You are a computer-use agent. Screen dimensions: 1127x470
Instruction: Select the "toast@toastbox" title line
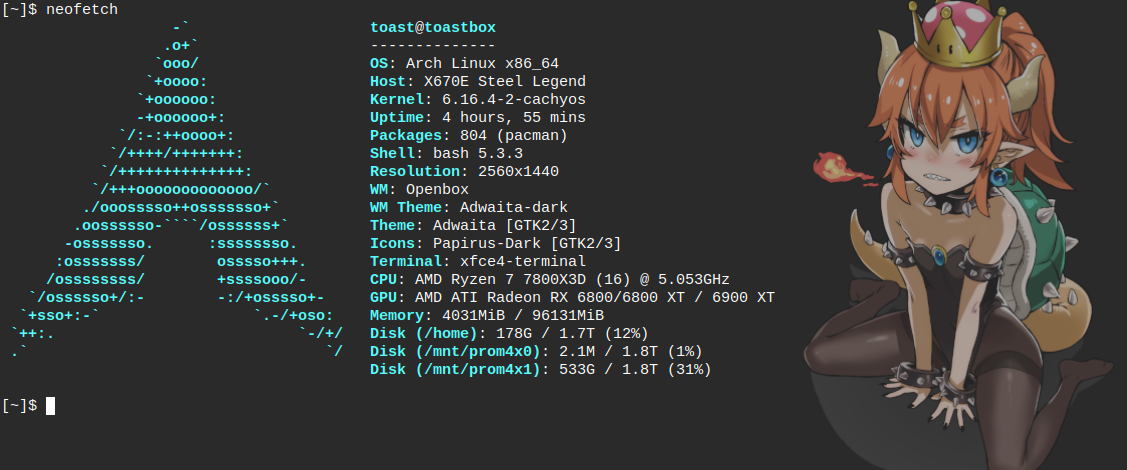pyautogui.click(x=433, y=28)
